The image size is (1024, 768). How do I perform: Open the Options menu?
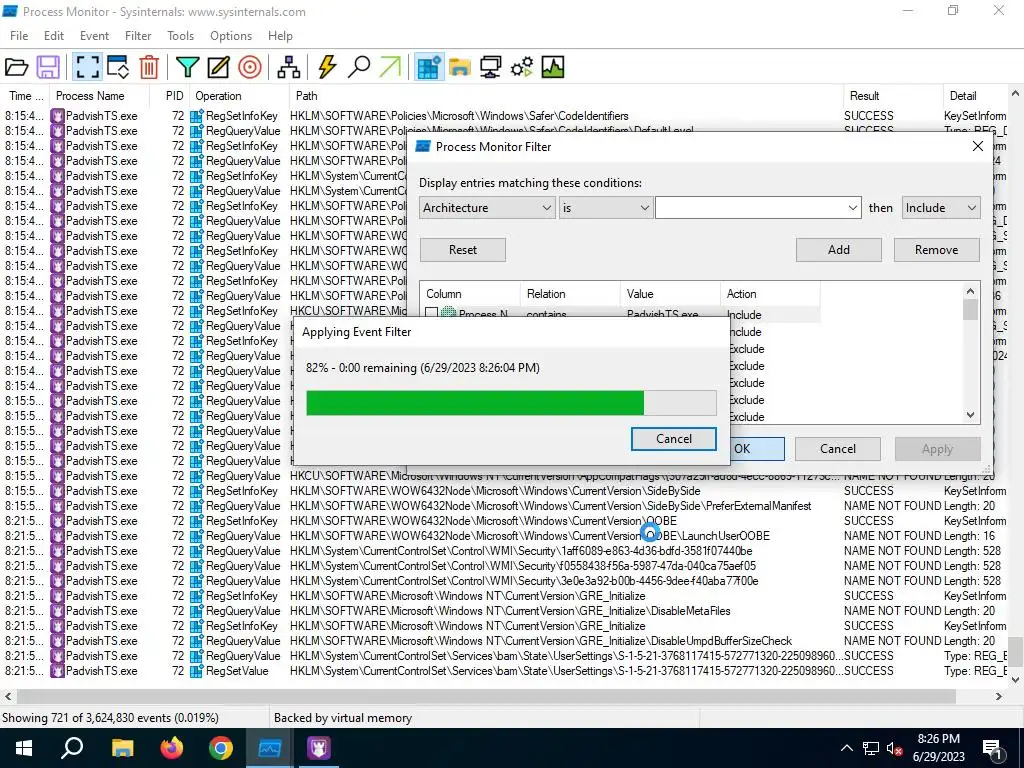231,36
